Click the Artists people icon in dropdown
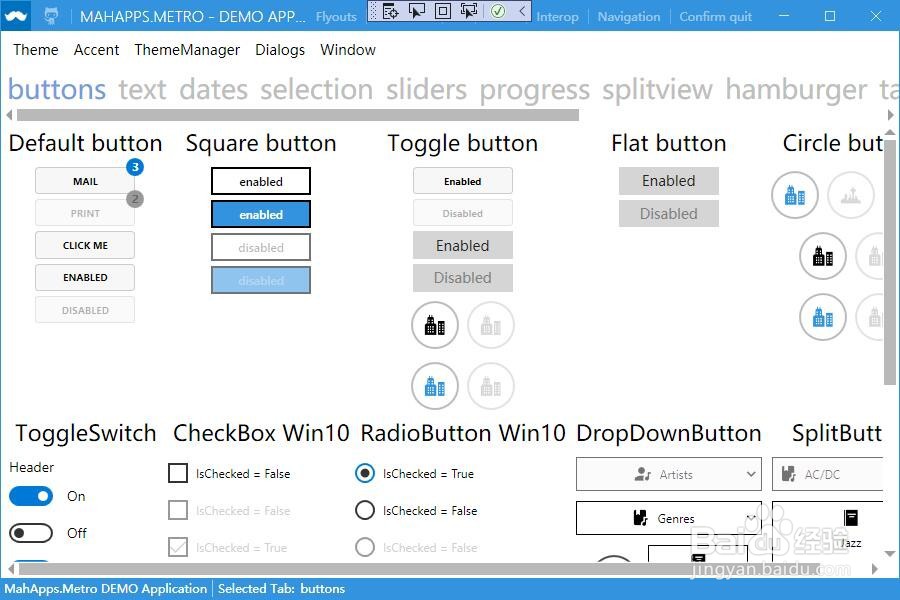The width and height of the screenshot is (900, 600). (x=642, y=474)
